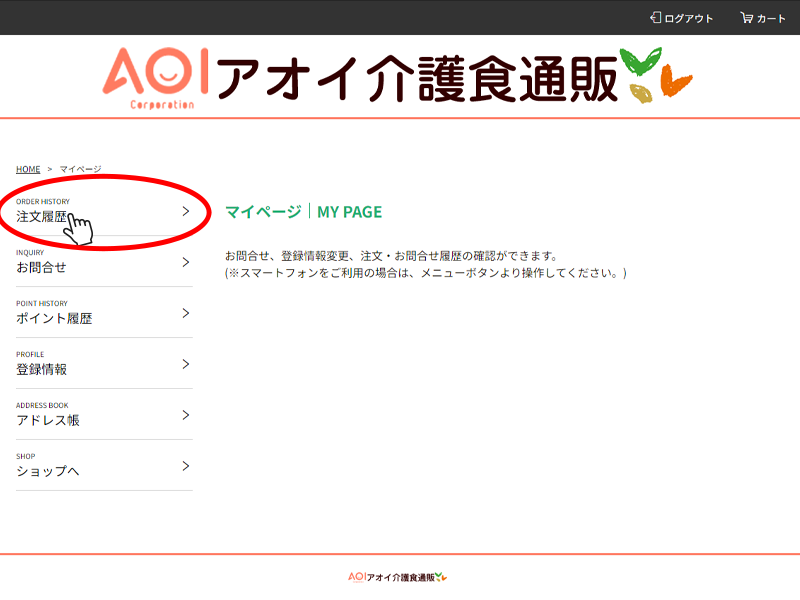Expand the Address Book entry arrow
Image resolution: width=800 pixels, height=600 pixels.
pyautogui.click(x=185, y=415)
